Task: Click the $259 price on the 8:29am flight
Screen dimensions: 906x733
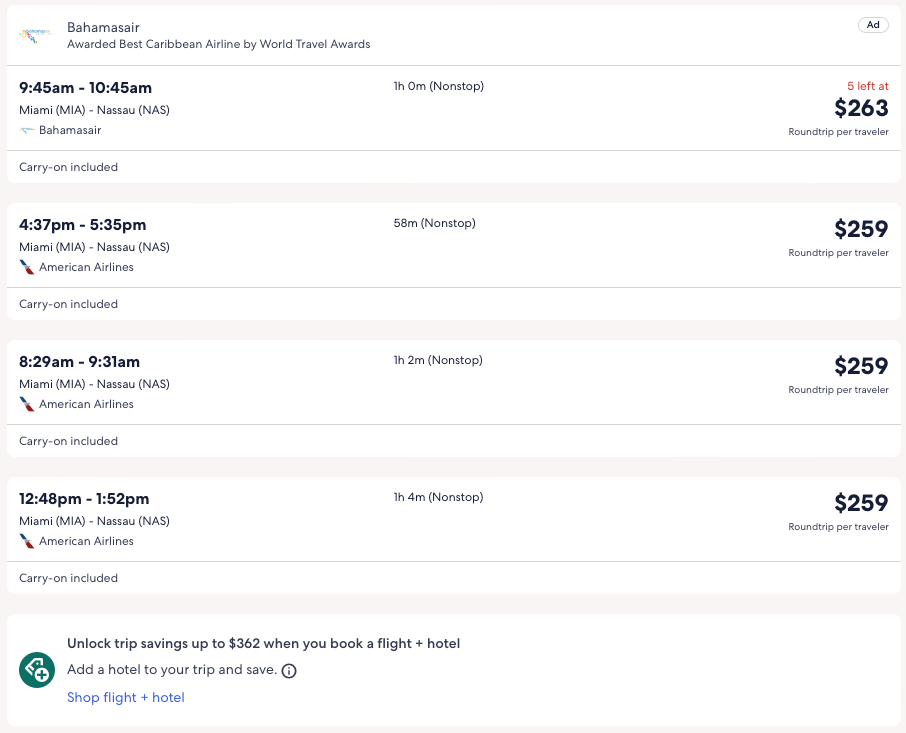Action: [x=861, y=366]
